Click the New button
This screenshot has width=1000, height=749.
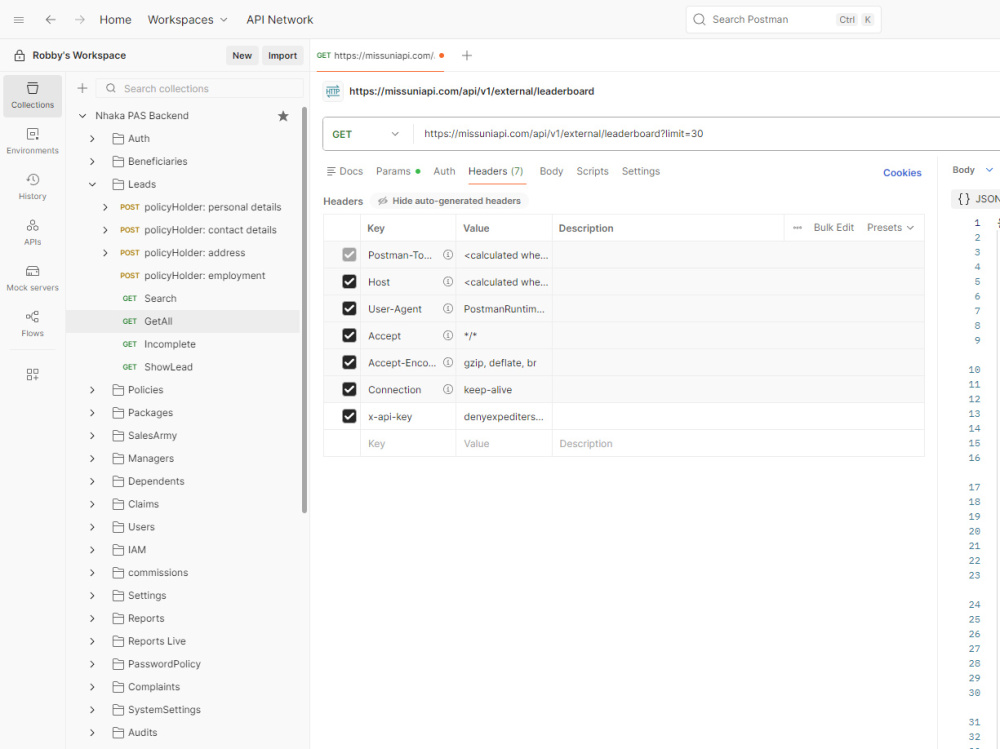pyautogui.click(x=242, y=56)
